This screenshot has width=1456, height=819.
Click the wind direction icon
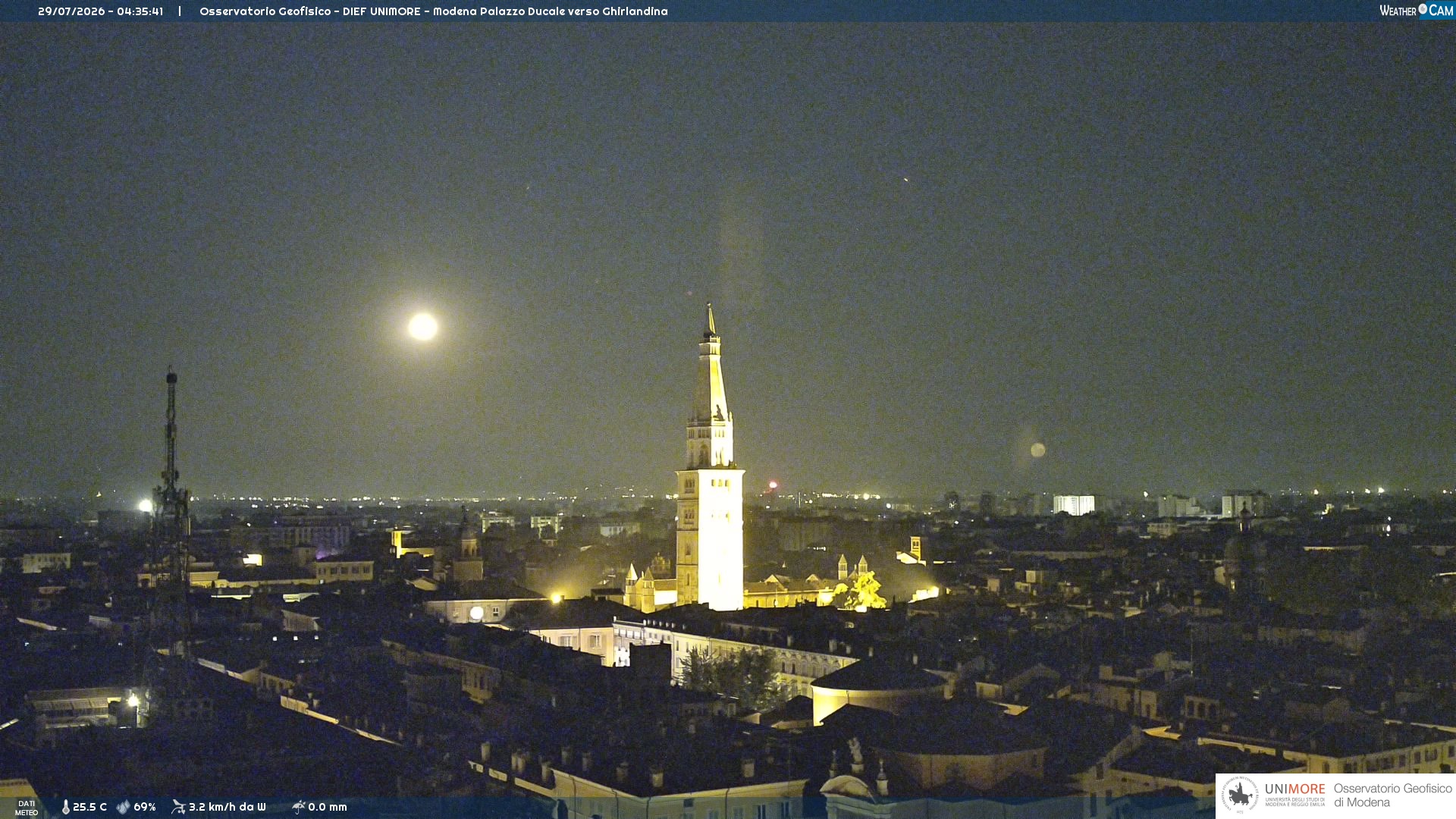click(x=178, y=807)
